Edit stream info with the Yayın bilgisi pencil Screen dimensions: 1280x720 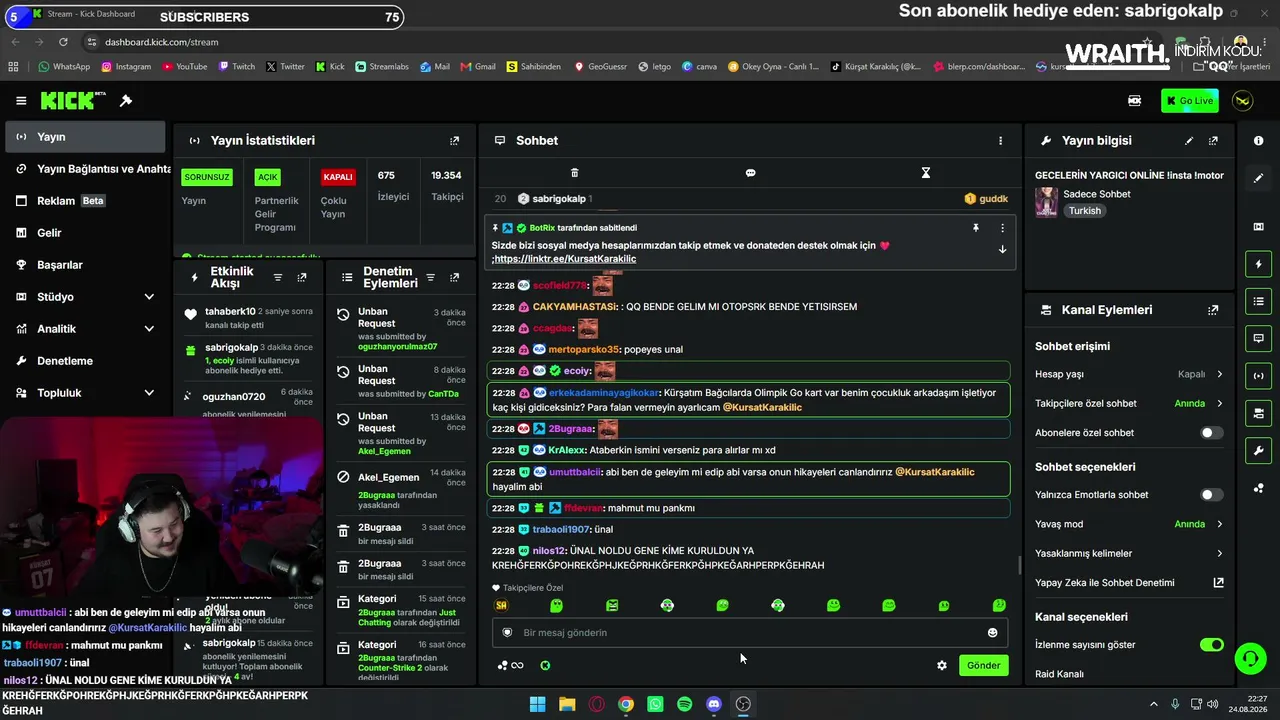tap(1189, 141)
